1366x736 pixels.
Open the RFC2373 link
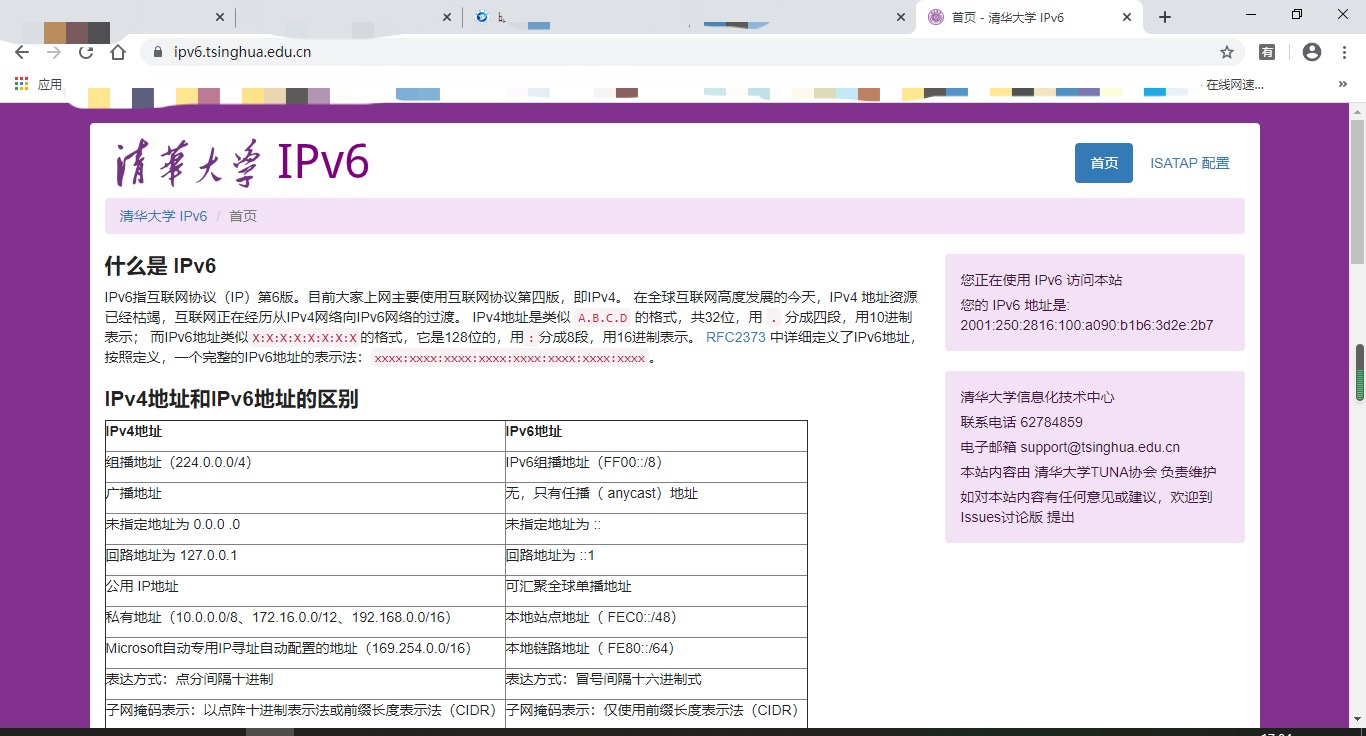coord(735,338)
